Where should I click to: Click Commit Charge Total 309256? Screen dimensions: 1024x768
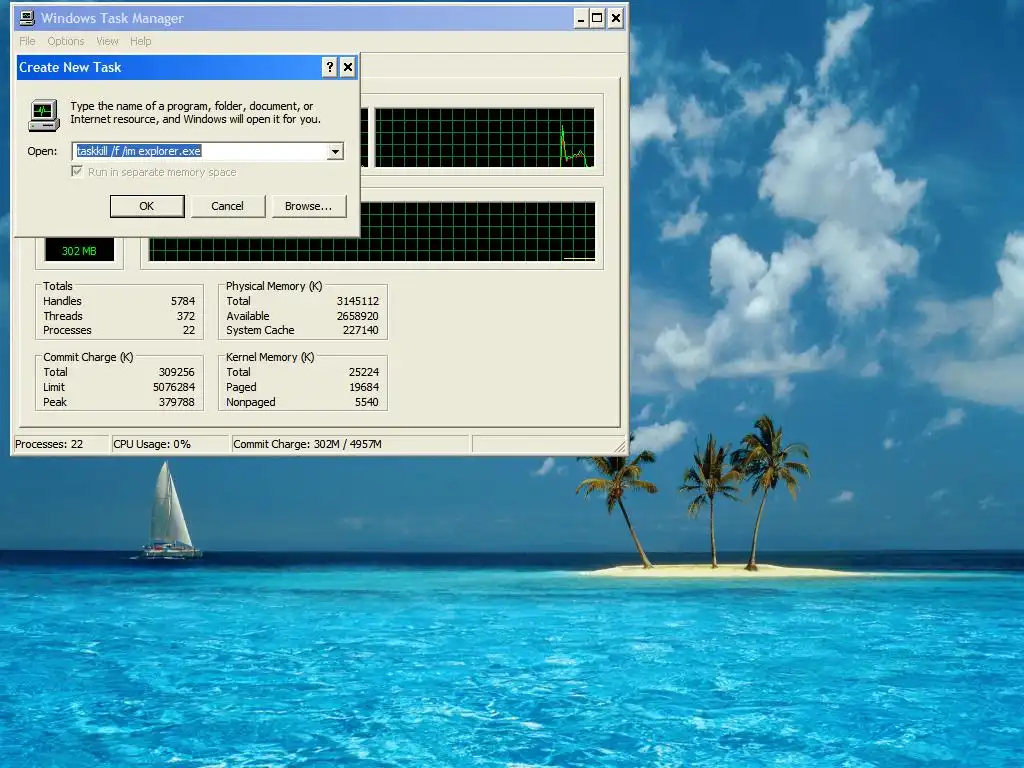(177, 372)
